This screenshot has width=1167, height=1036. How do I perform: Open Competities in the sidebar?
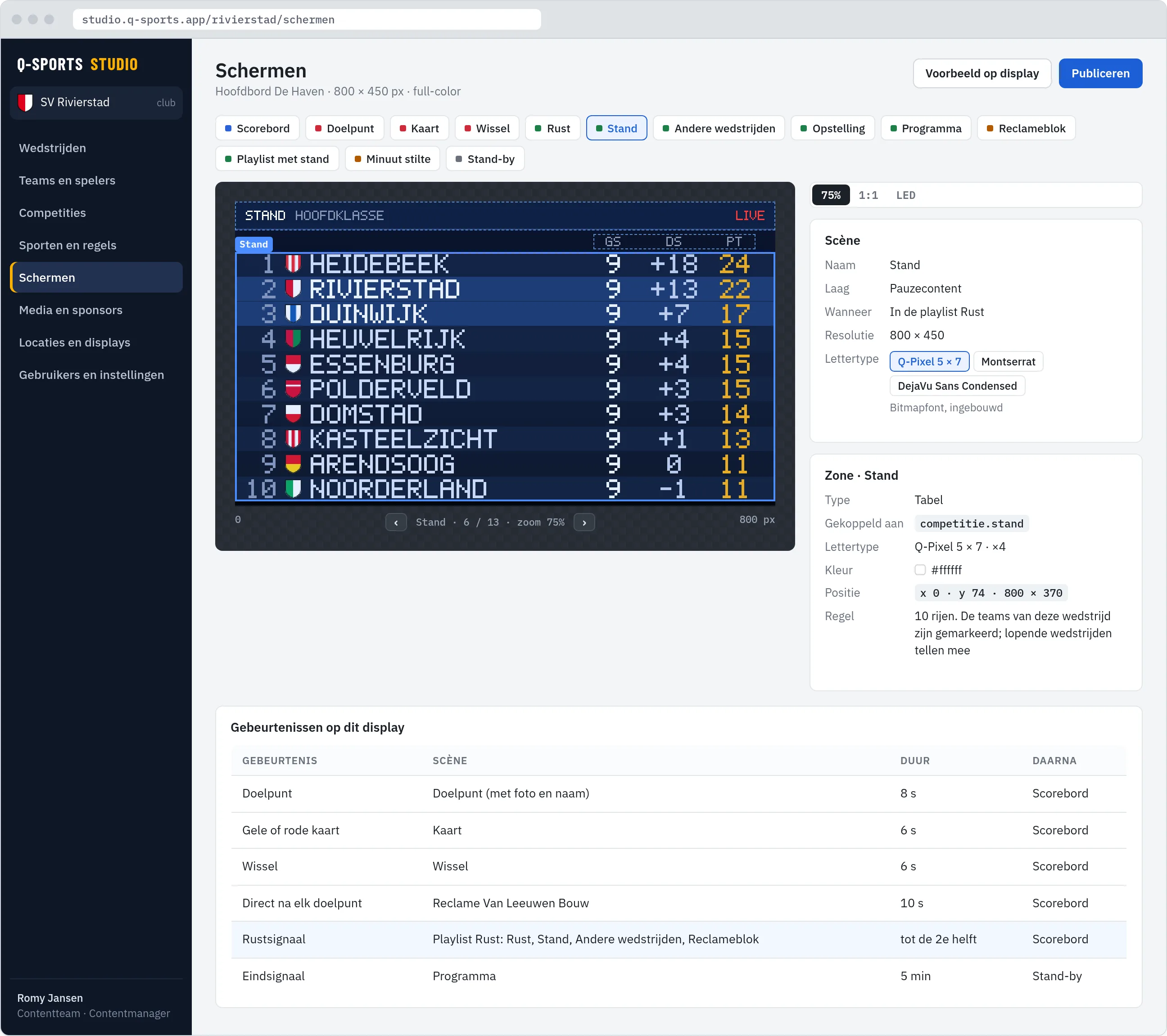point(96,213)
